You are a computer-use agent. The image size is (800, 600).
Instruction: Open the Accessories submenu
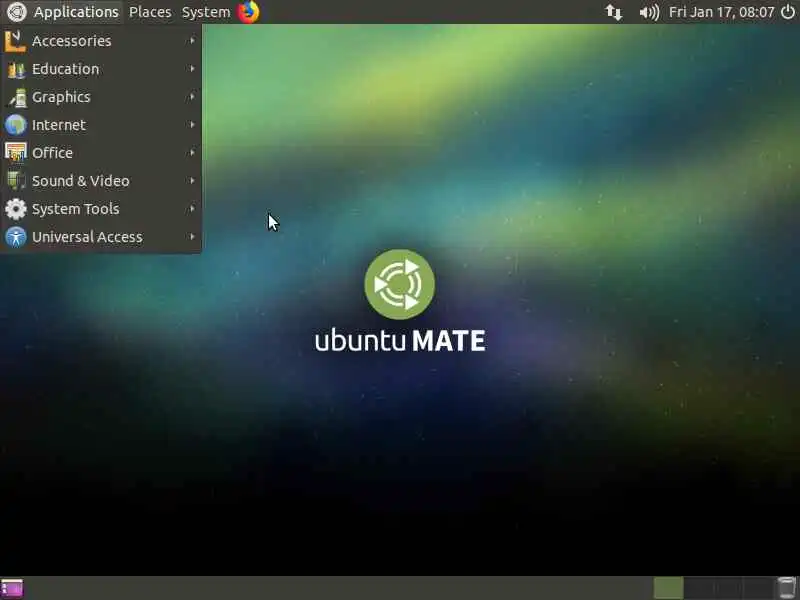click(101, 41)
